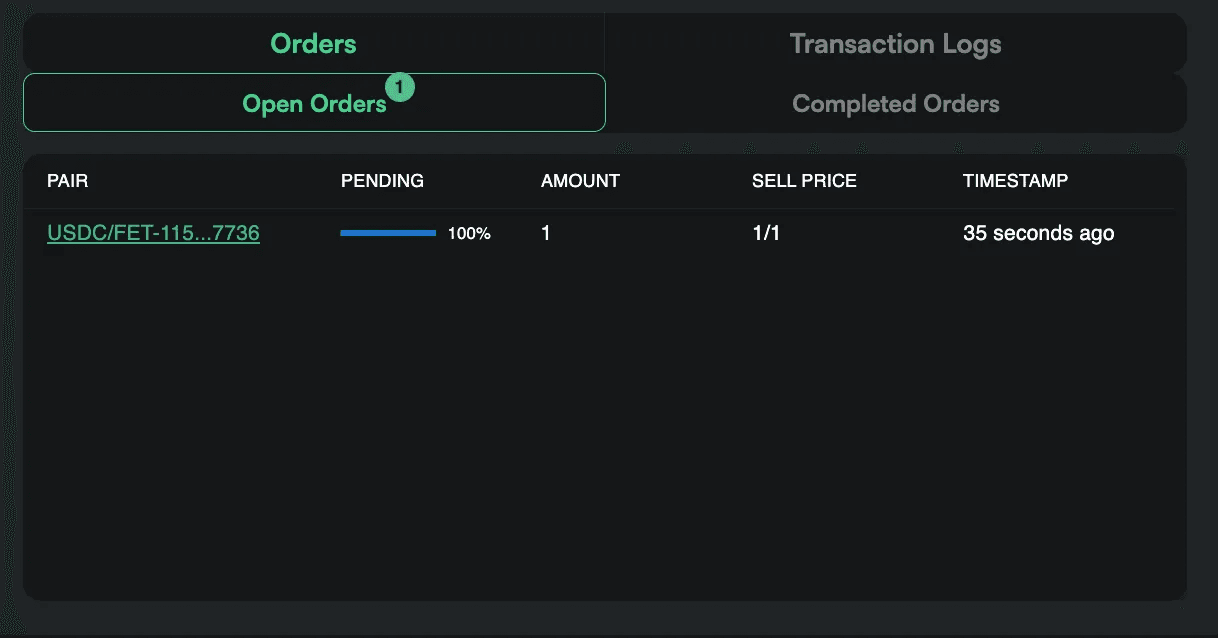Open the Transaction Logs tab
Image resolution: width=1218 pixels, height=638 pixels.
pyautogui.click(x=895, y=43)
